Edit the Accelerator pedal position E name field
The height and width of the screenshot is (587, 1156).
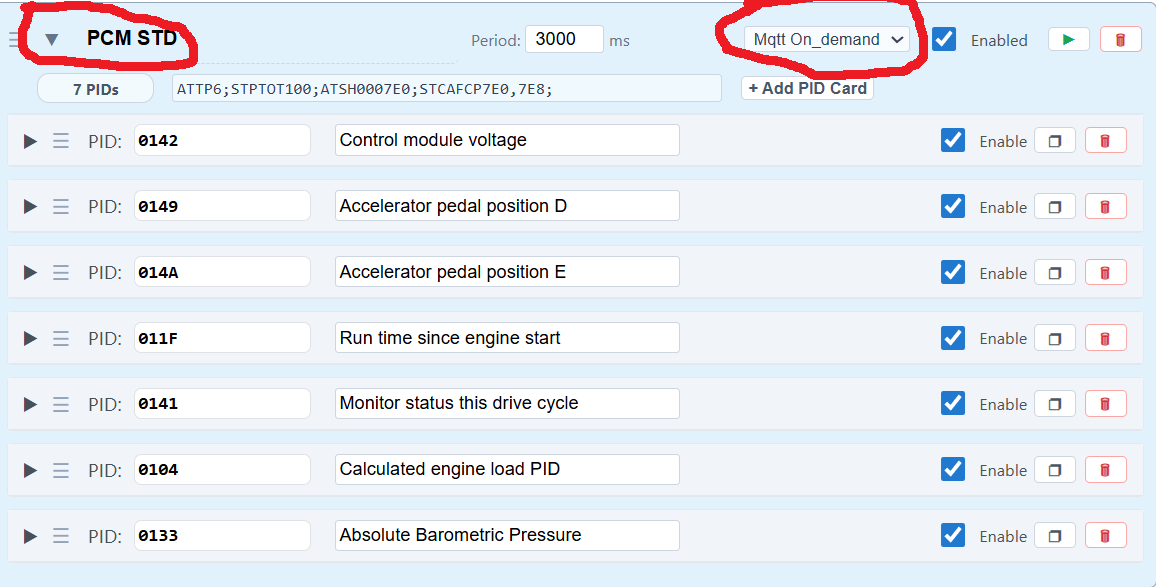(507, 272)
